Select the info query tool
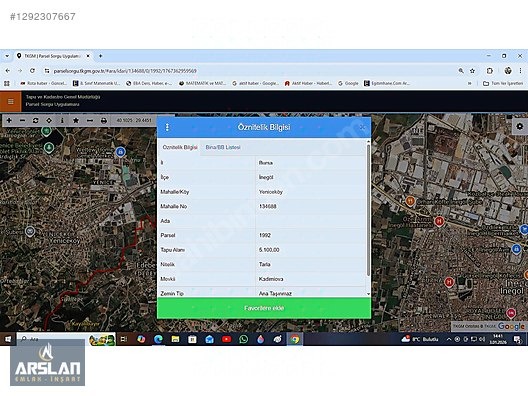The height and width of the screenshot is (396, 528). pyautogui.click(x=62, y=120)
